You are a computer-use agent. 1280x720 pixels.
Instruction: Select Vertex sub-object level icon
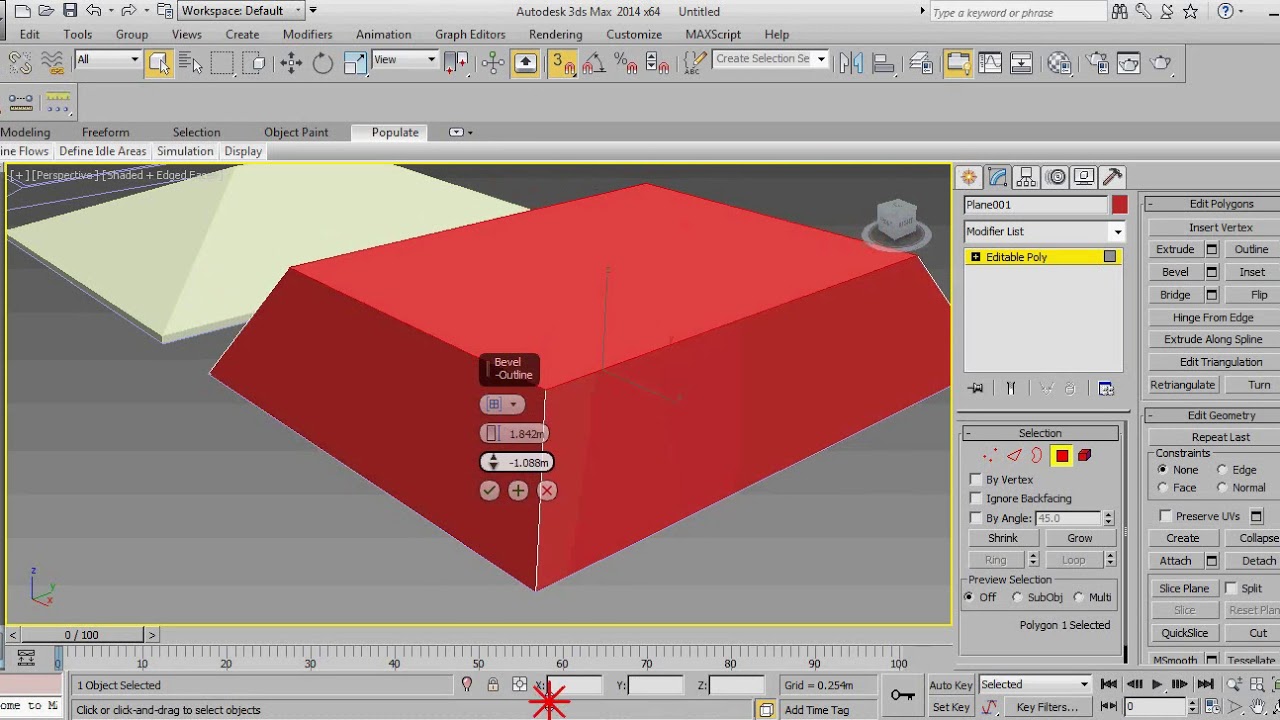click(x=990, y=456)
